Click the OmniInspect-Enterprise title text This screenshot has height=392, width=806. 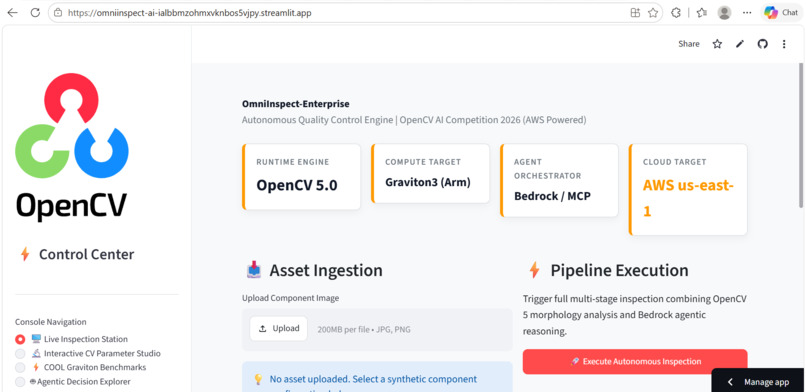pyautogui.click(x=296, y=104)
